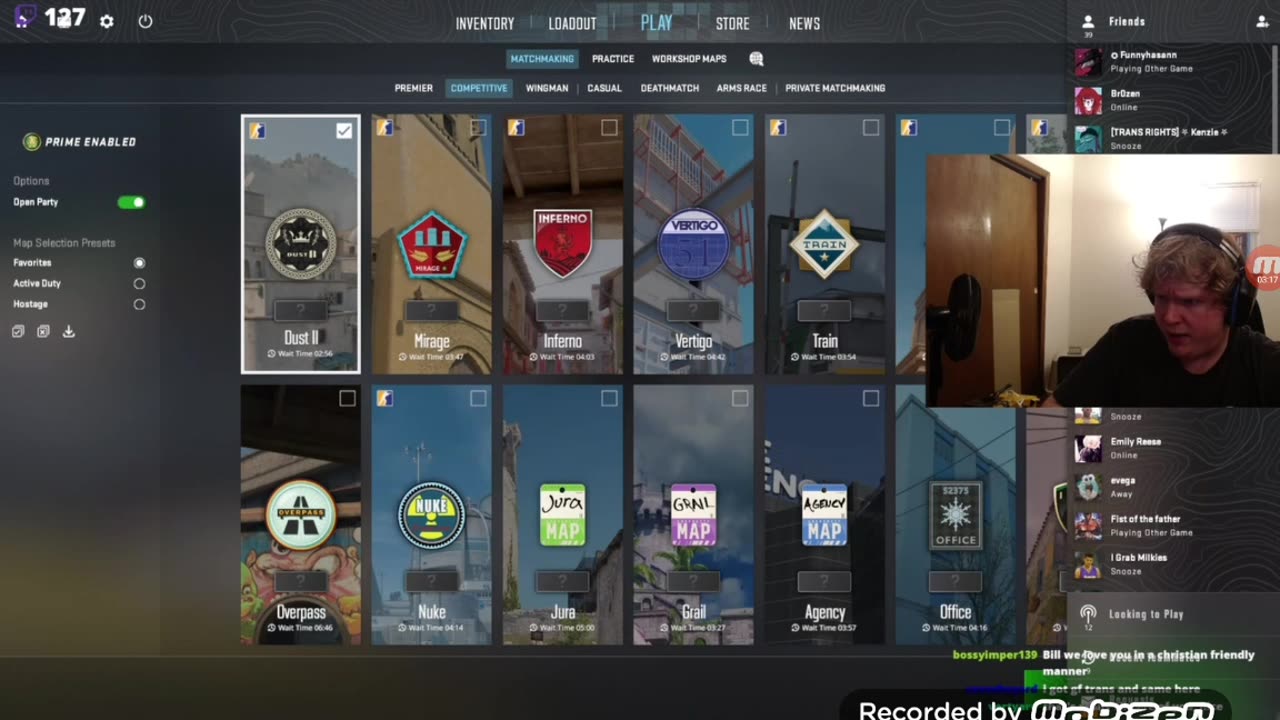Click the red Mobizen recorder bubble

1264,266
